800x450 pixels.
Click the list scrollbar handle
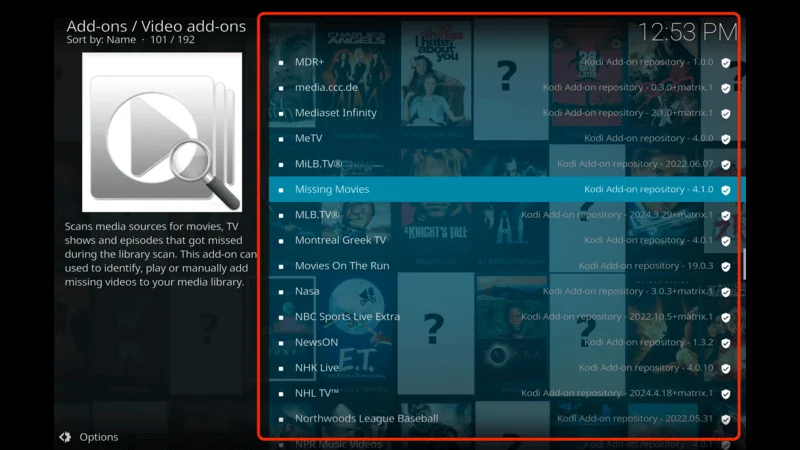click(x=744, y=264)
